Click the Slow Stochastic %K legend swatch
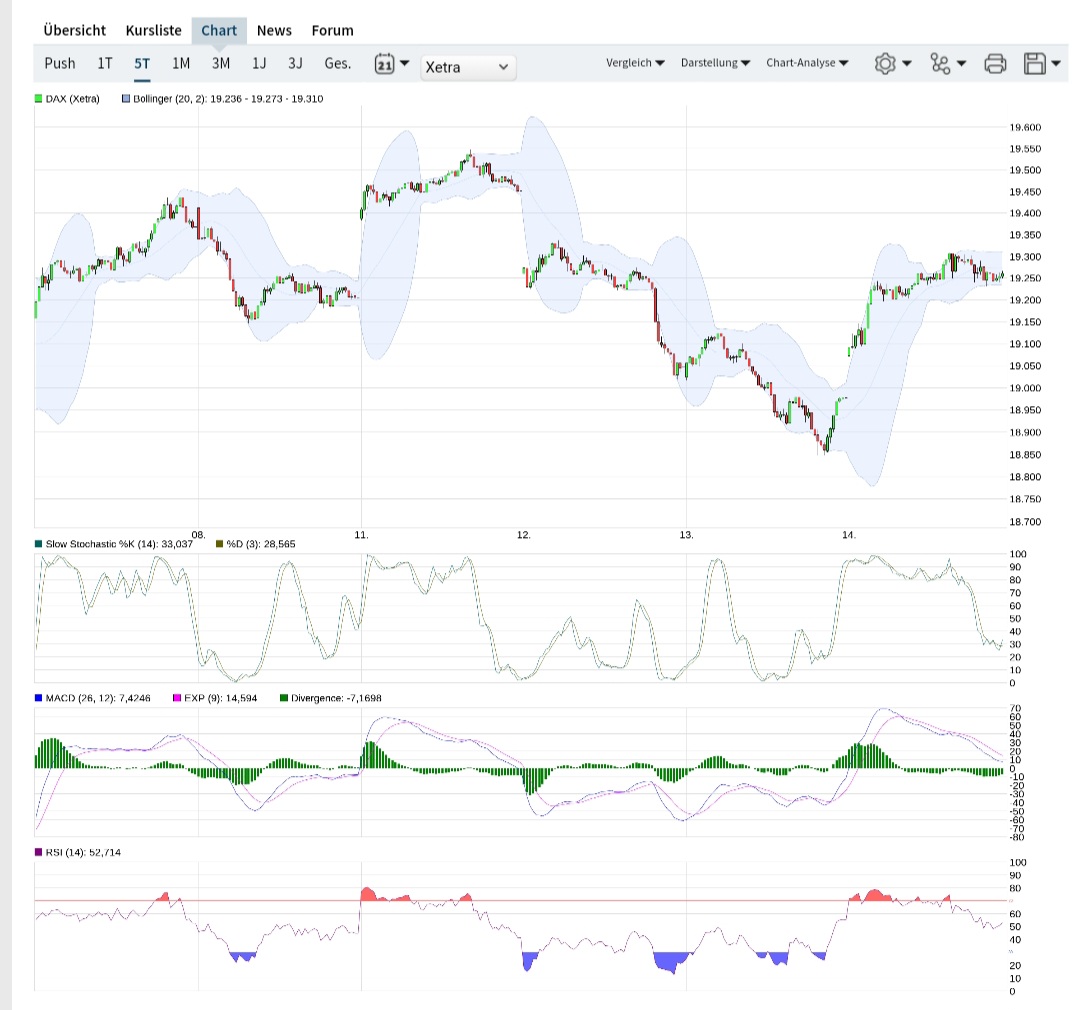1080x1010 pixels. pos(39,544)
